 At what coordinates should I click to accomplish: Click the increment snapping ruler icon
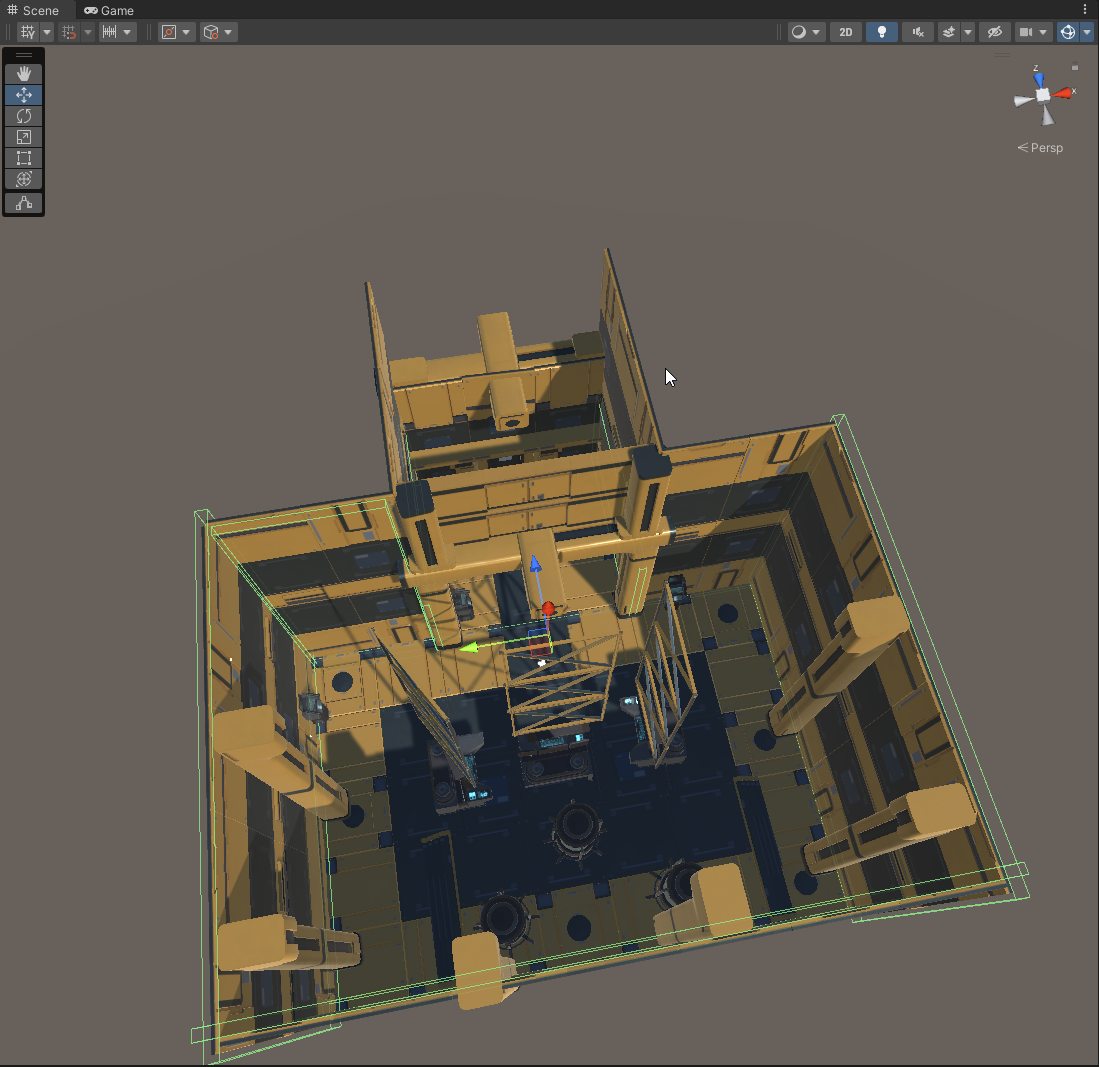pyautogui.click(x=109, y=32)
